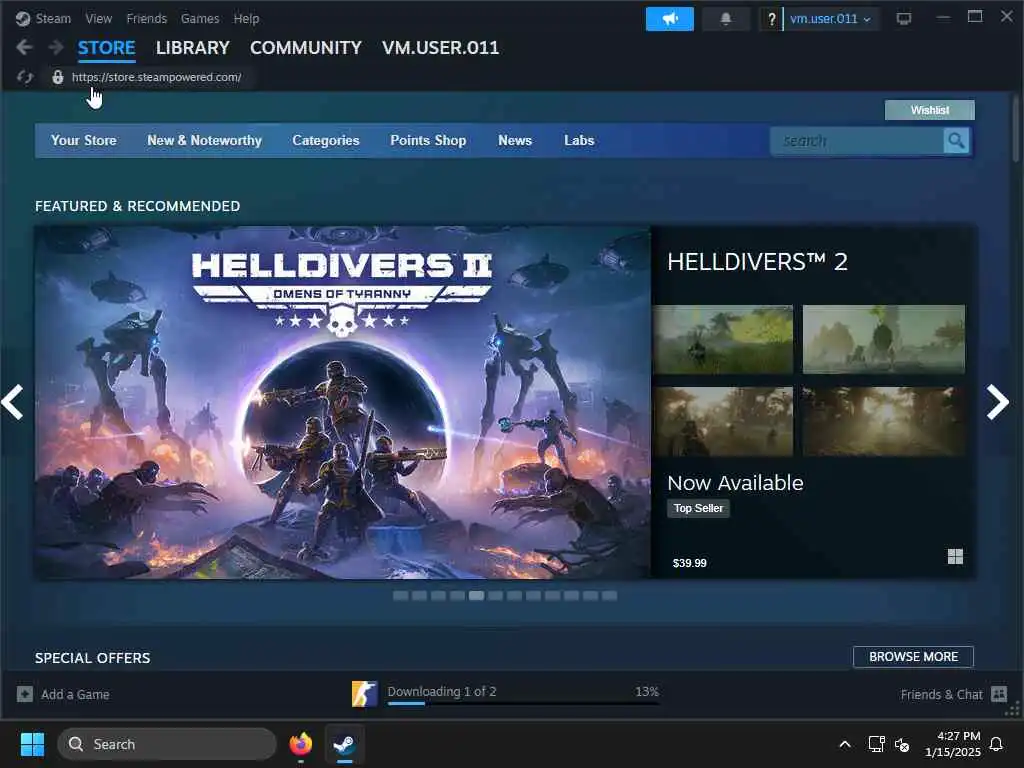Image resolution: width=1024 pixels, height=768 pixels.
Task: Switch to Big Picture mode with the monitor icon
Action: click(904, 18)
